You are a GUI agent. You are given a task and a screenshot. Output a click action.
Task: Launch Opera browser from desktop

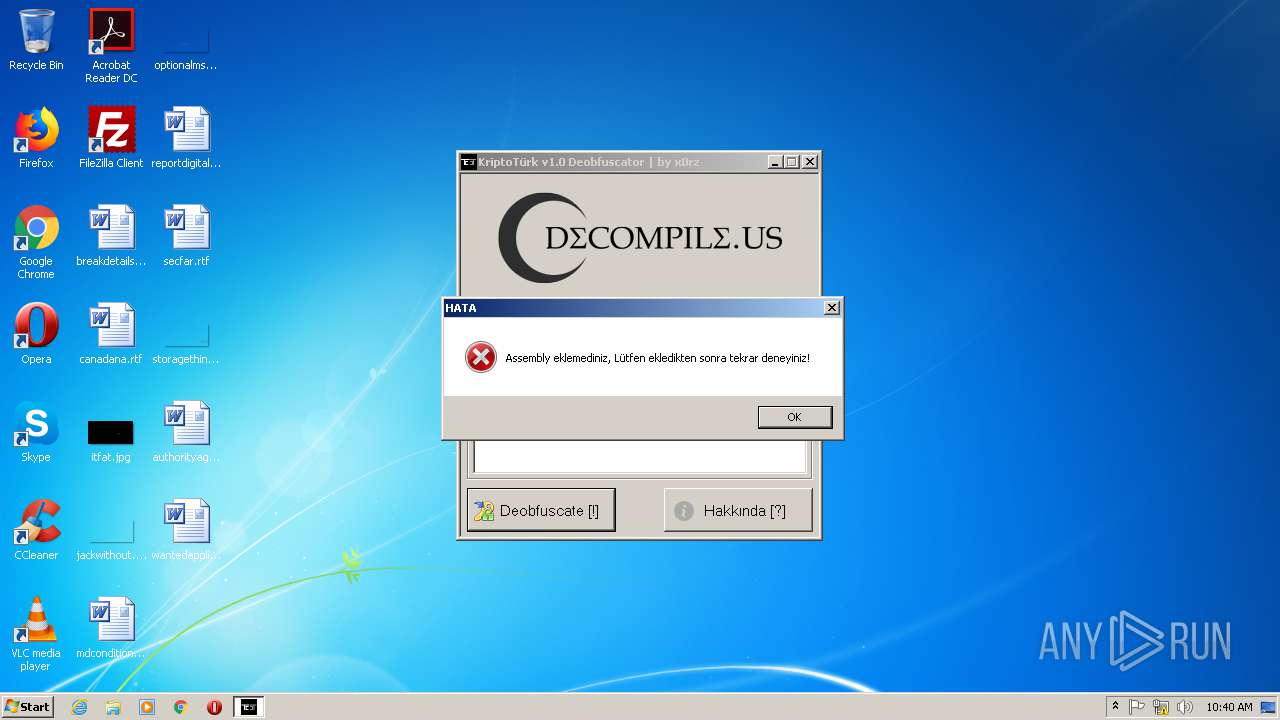(x=36, y=334)
